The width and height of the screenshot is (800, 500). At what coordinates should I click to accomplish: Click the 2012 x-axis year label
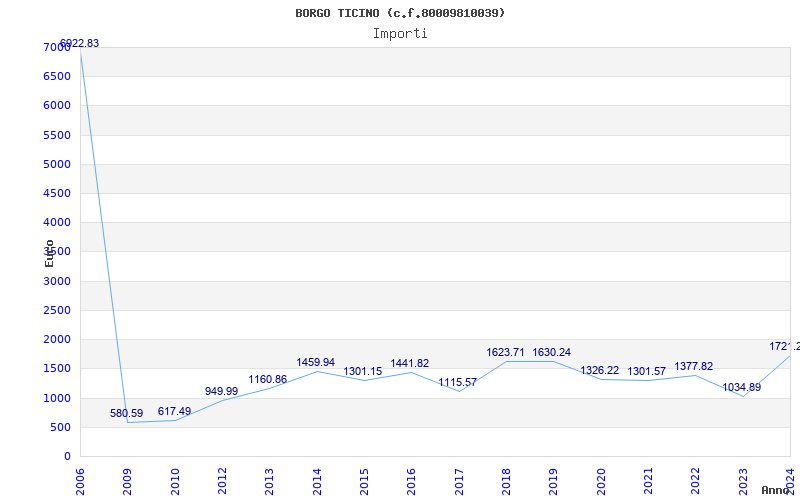click(222, 482)
